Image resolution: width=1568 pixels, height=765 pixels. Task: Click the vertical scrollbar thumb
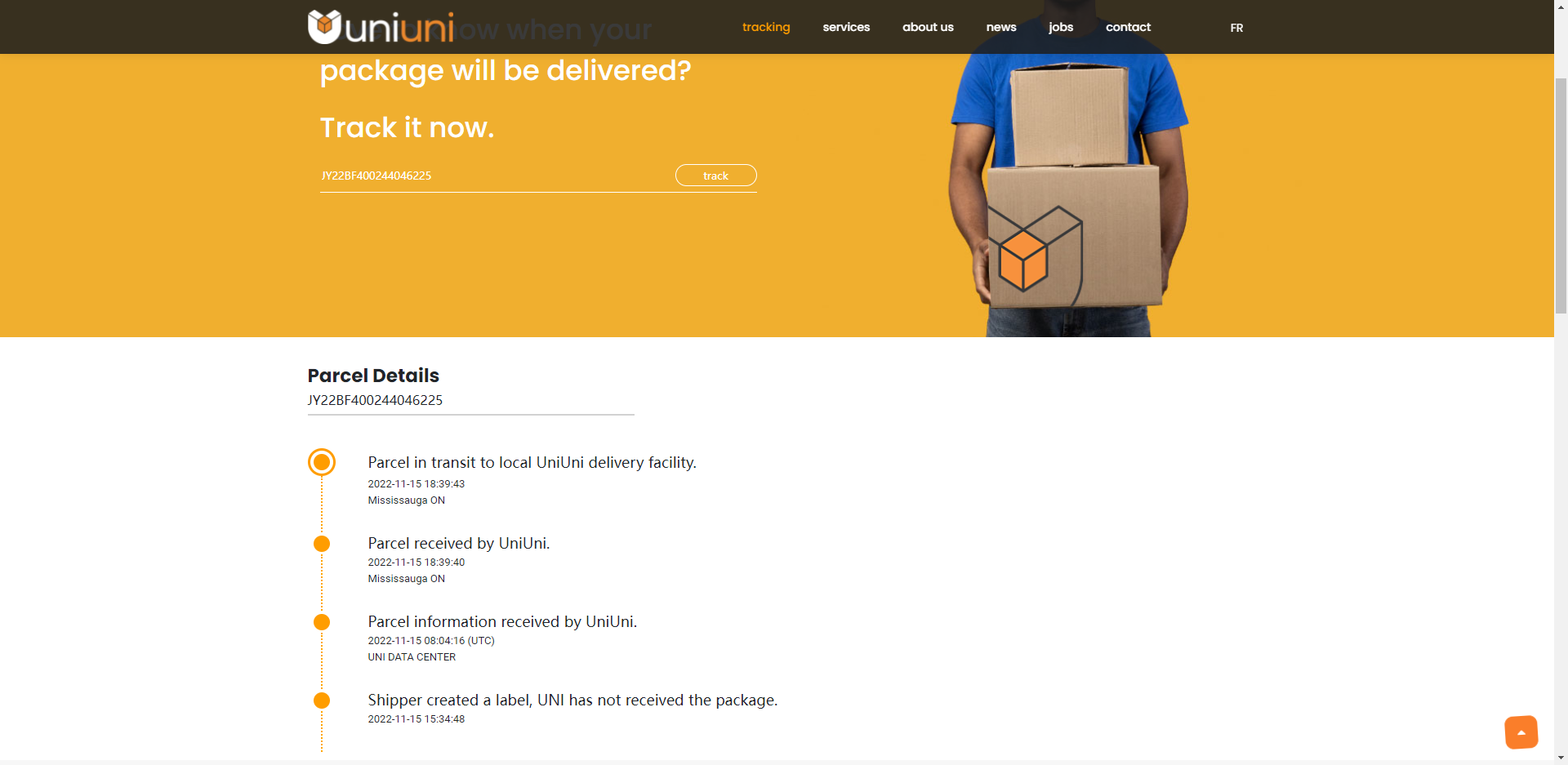(1561, 196)
